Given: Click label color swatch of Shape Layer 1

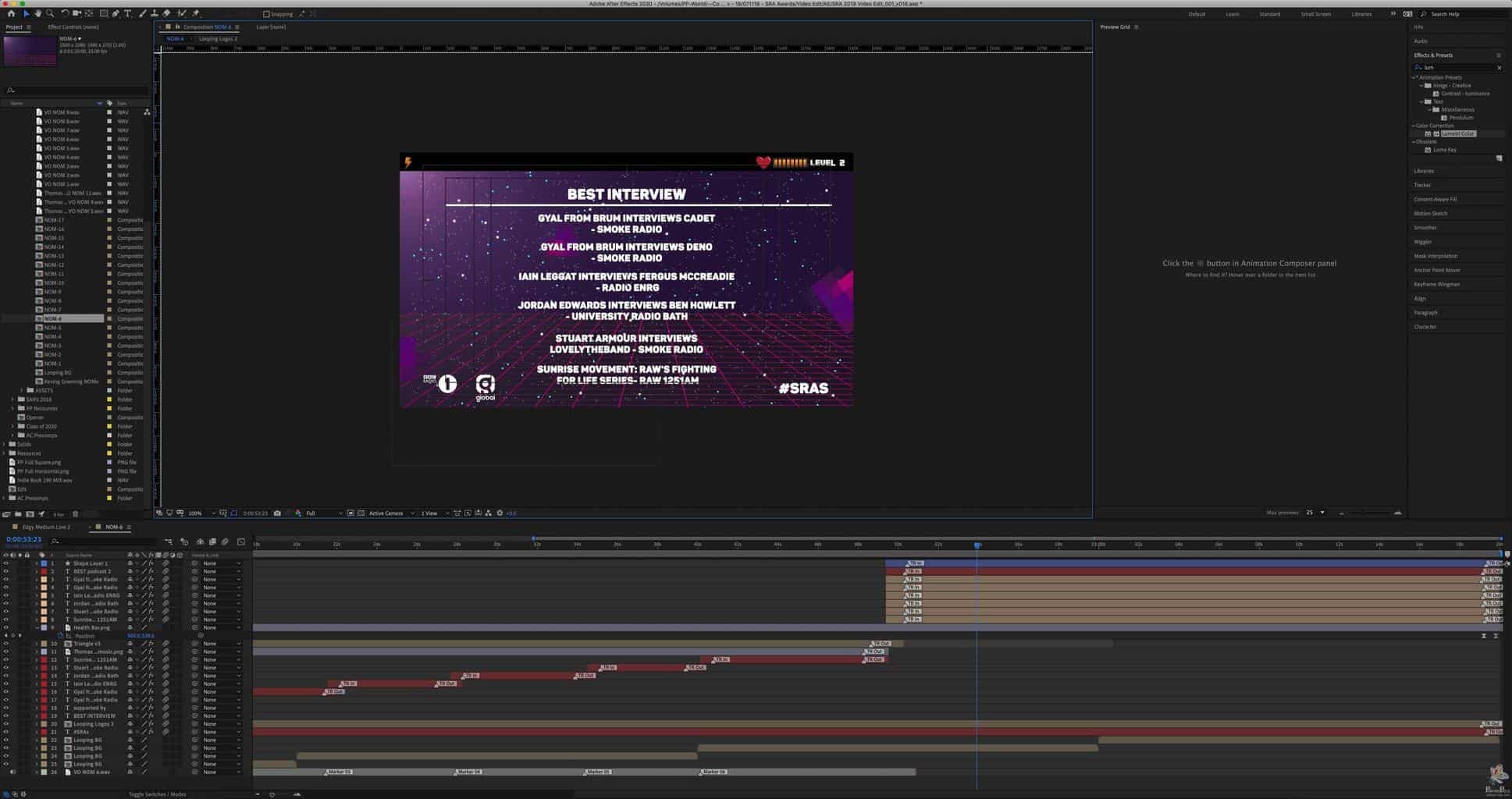Looking at the screenshot, I should 44,563.
